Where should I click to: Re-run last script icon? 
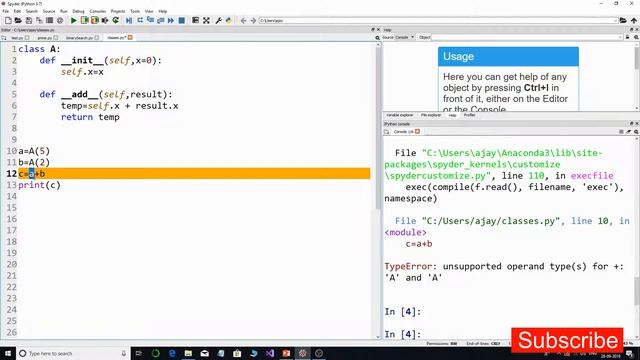(116, 20)
